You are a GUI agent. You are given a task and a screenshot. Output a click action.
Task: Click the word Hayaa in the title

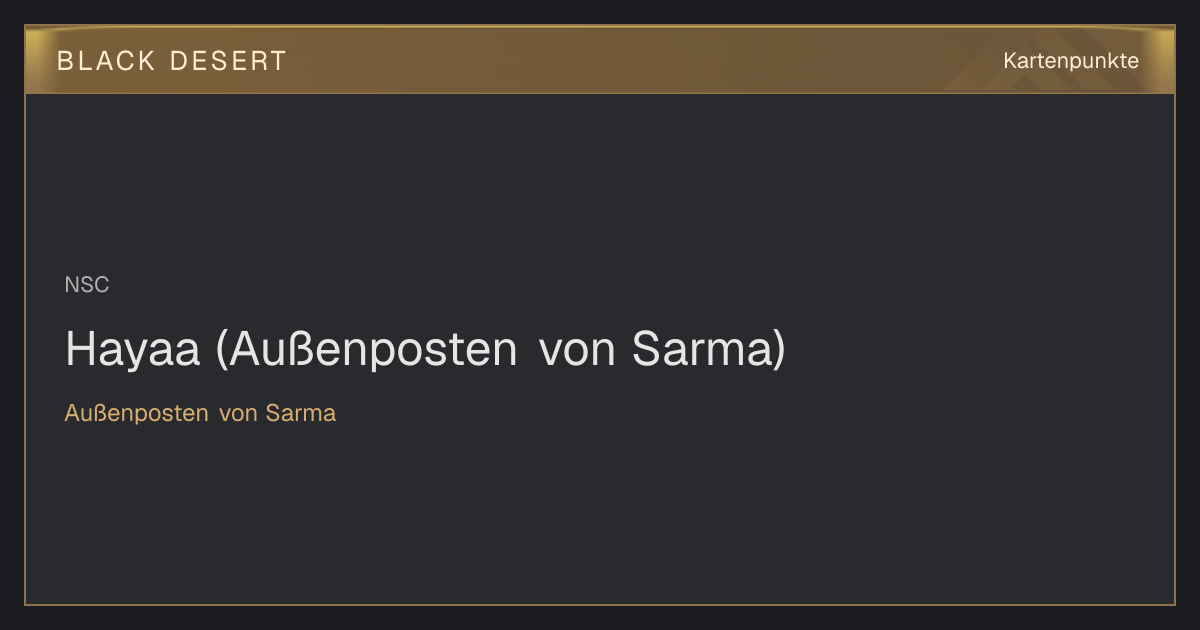coord(133,351)
